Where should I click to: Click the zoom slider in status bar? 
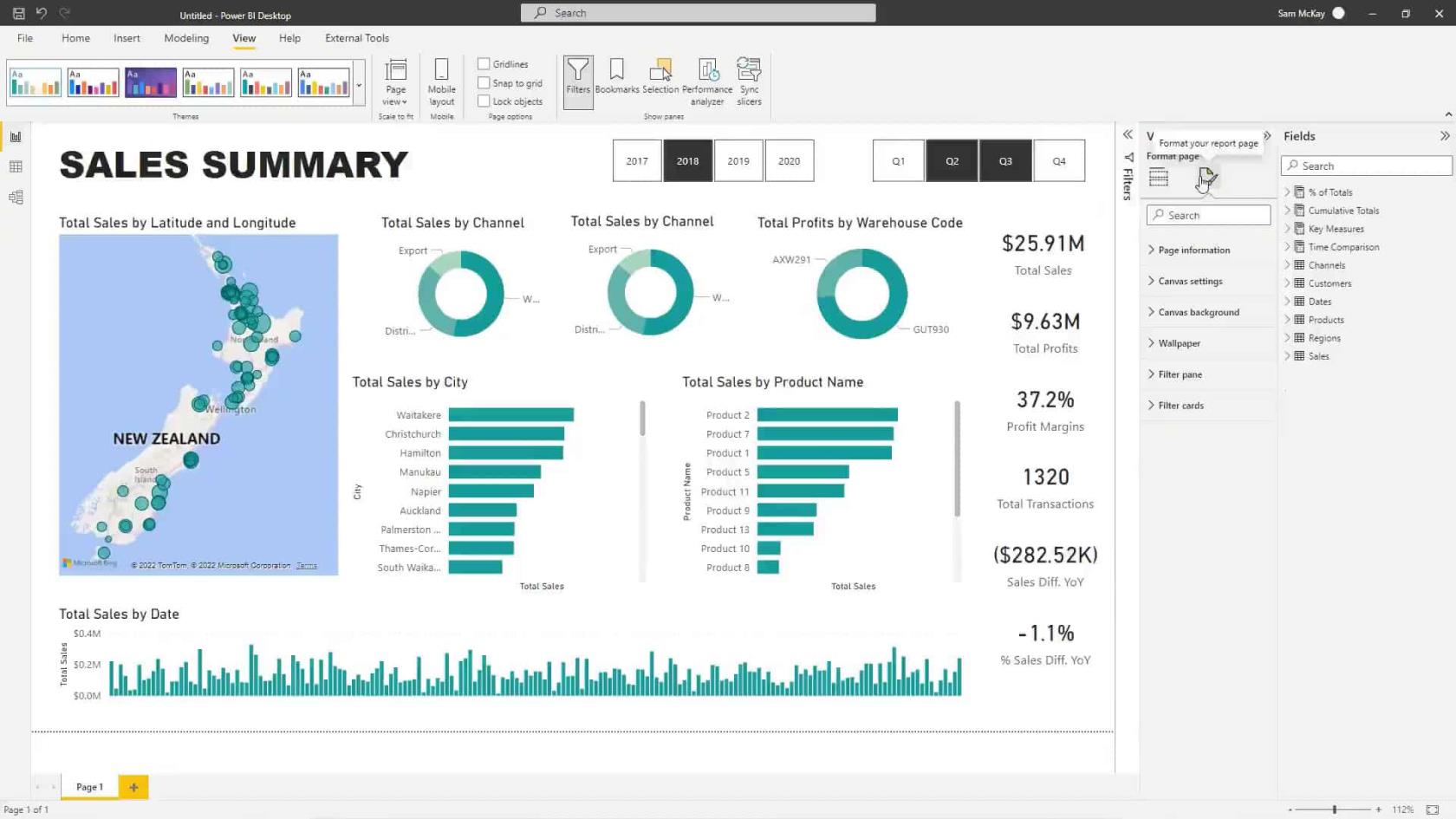pos(1335,809)
